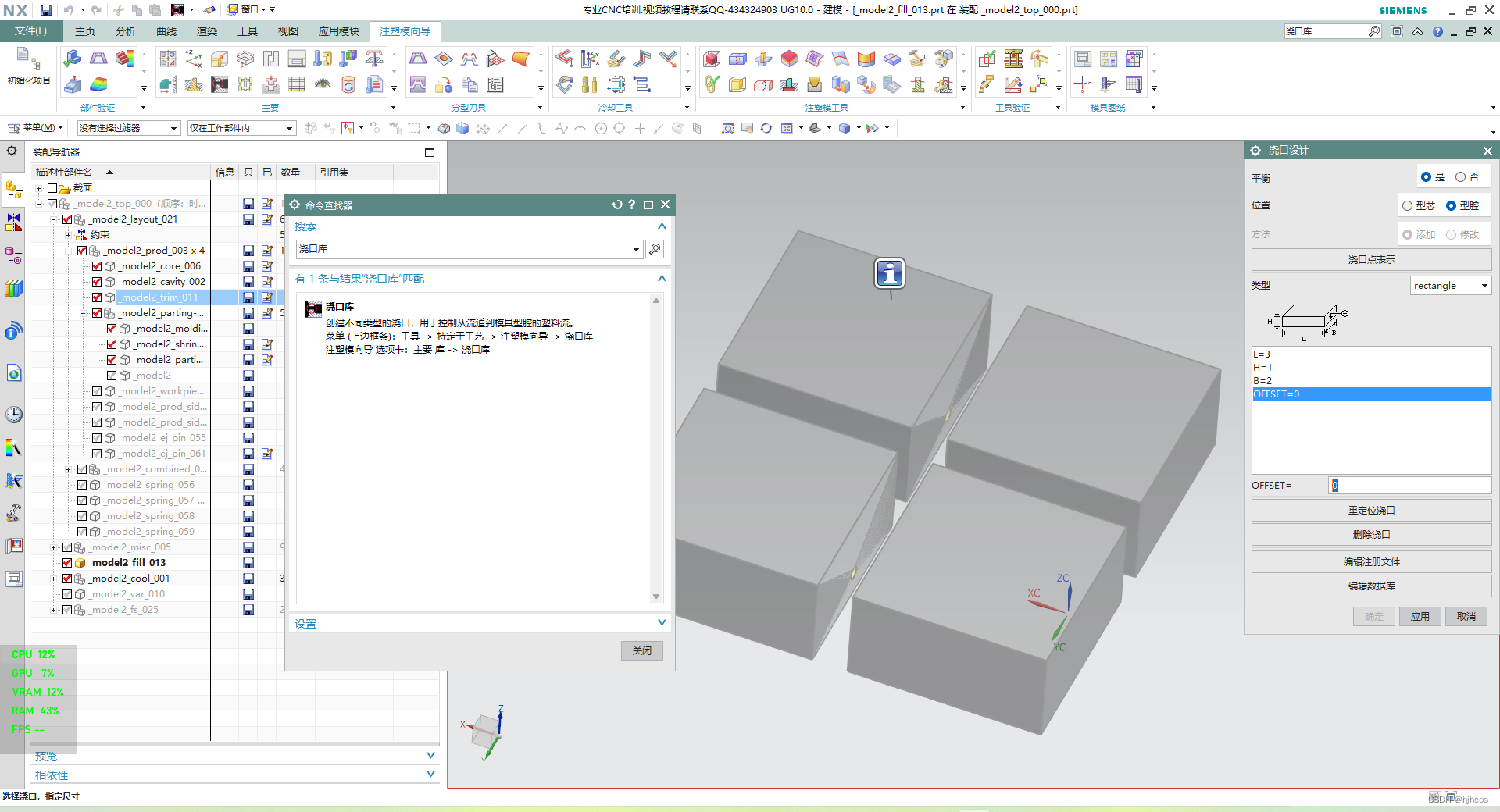Screen dimensions: 1500x812
Task: Uncheck the _model2_cavity_002 checkbox
Action: [x=97, y=282]
